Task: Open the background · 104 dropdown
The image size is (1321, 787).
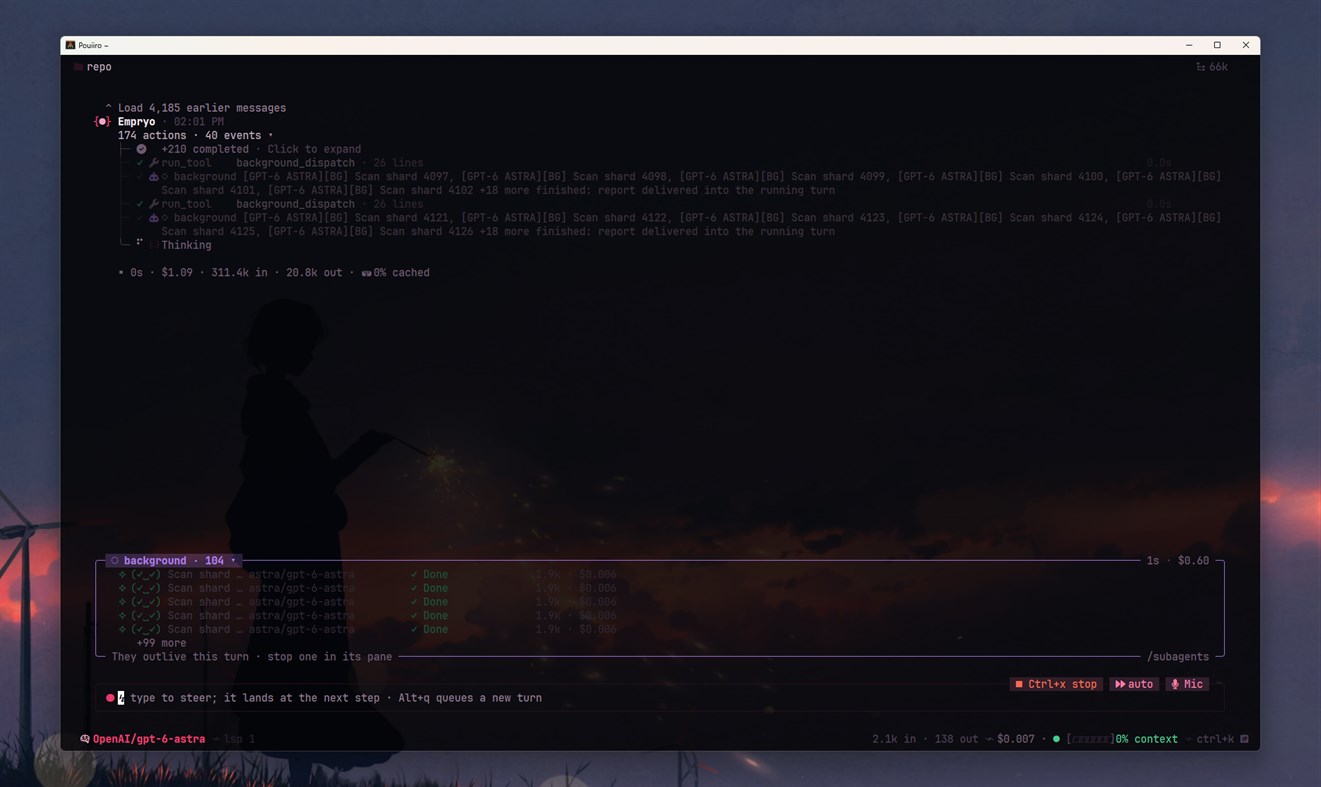Action: pos(173,561)
